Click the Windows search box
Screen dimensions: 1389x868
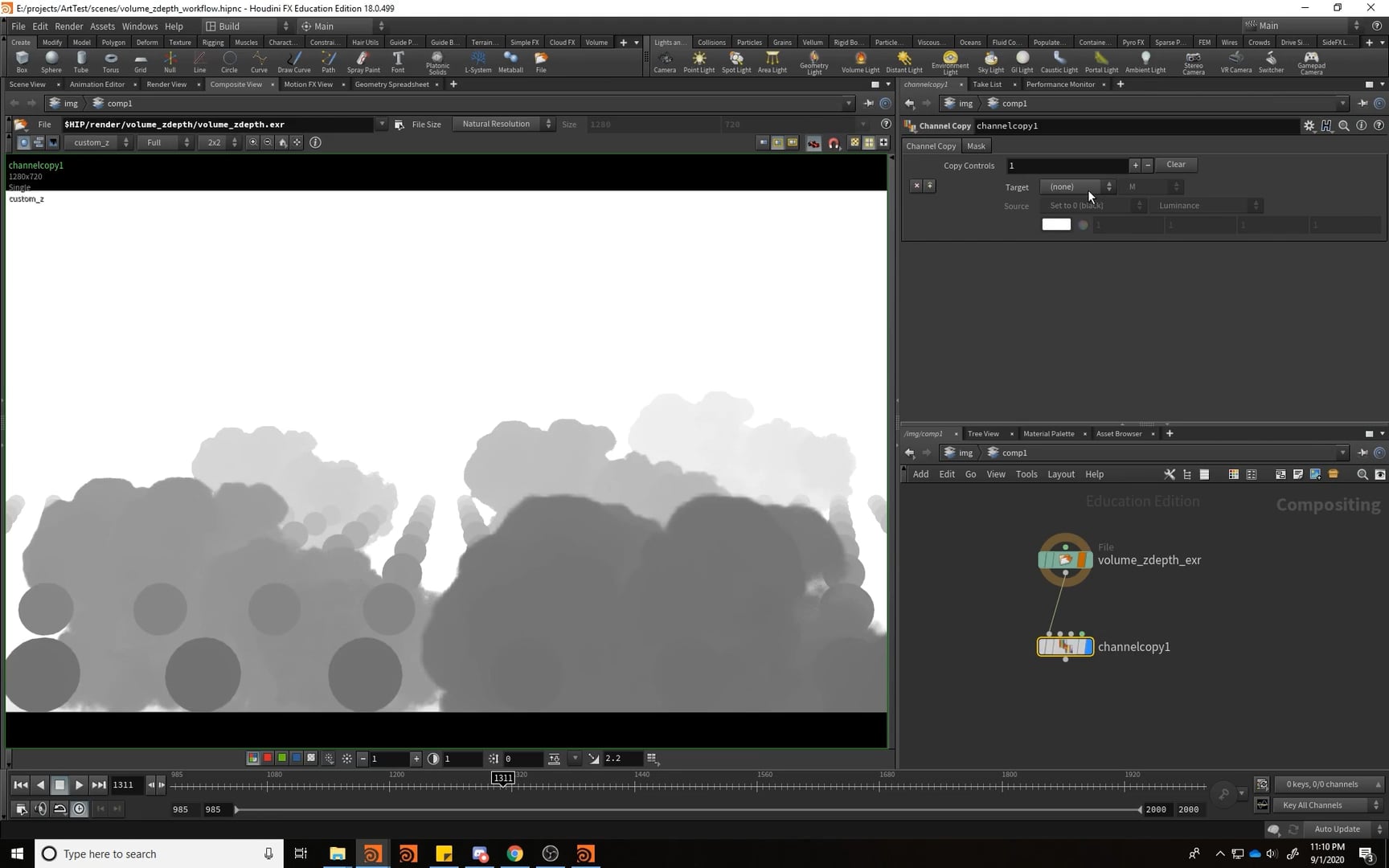coord(159,854)
